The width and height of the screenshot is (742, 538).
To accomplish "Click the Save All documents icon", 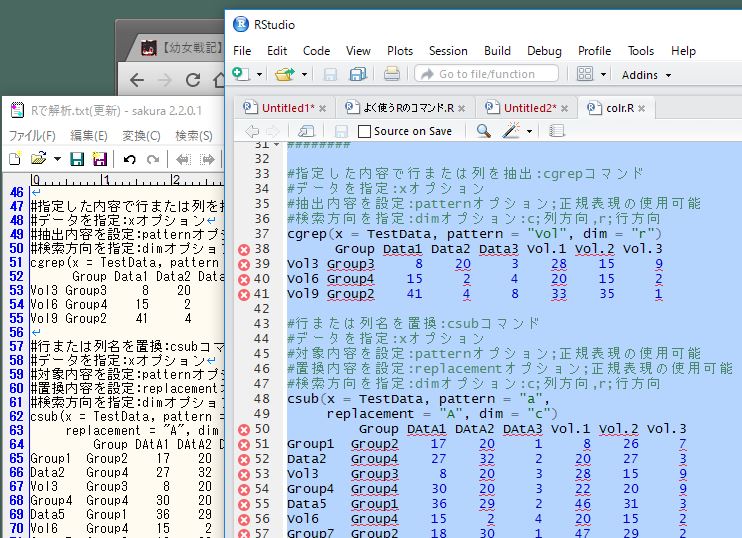I will tap(358, 74).
